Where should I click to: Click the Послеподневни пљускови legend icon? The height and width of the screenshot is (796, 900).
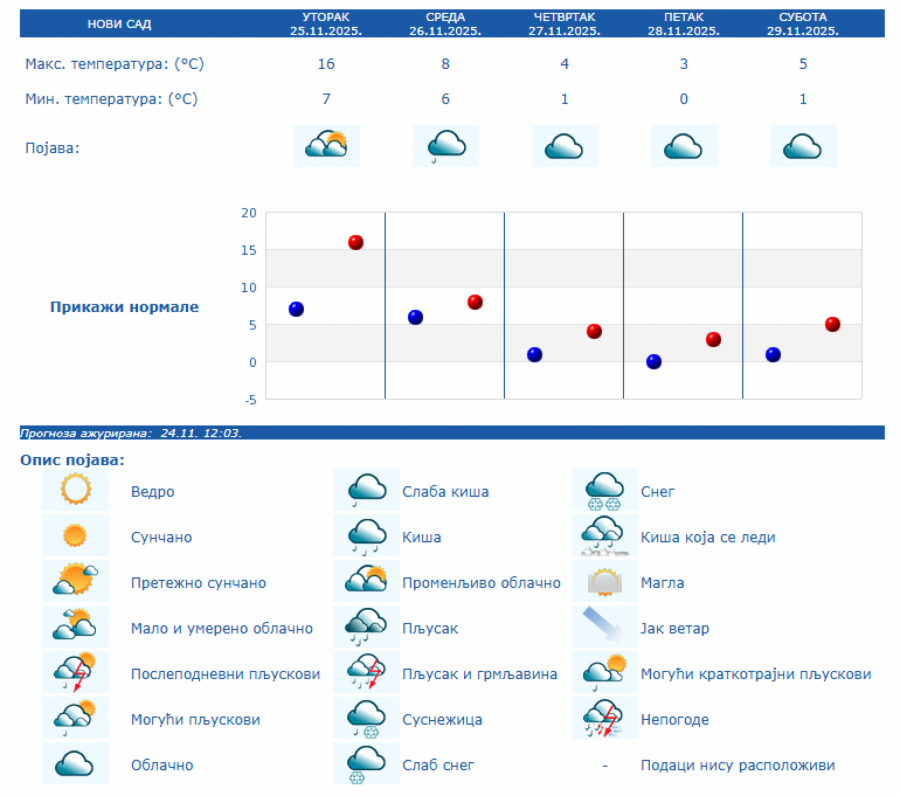75,673
